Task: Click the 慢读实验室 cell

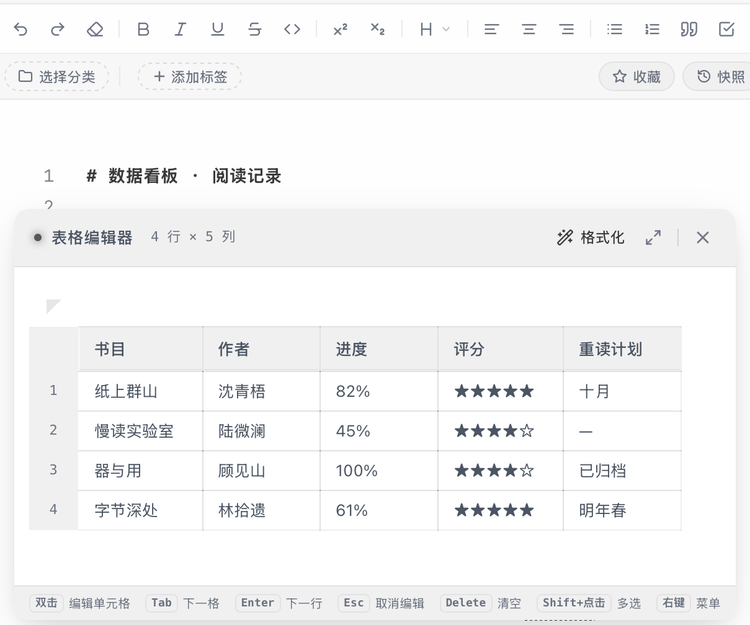Action: [140, 431]
